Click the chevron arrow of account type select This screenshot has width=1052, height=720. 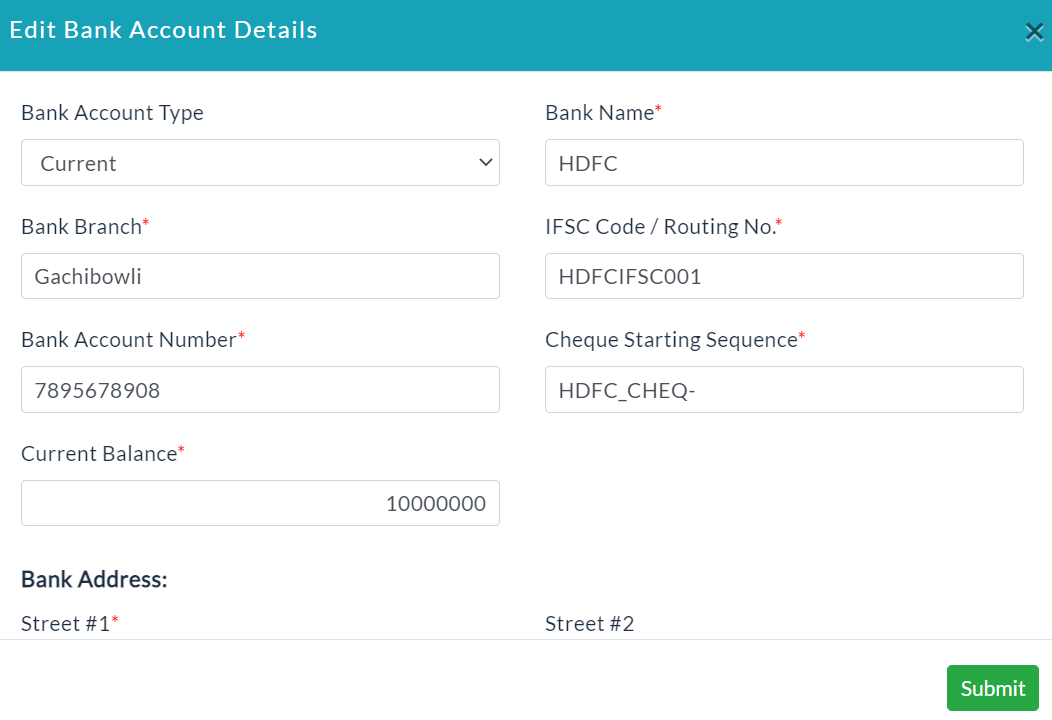click(486, 162)
